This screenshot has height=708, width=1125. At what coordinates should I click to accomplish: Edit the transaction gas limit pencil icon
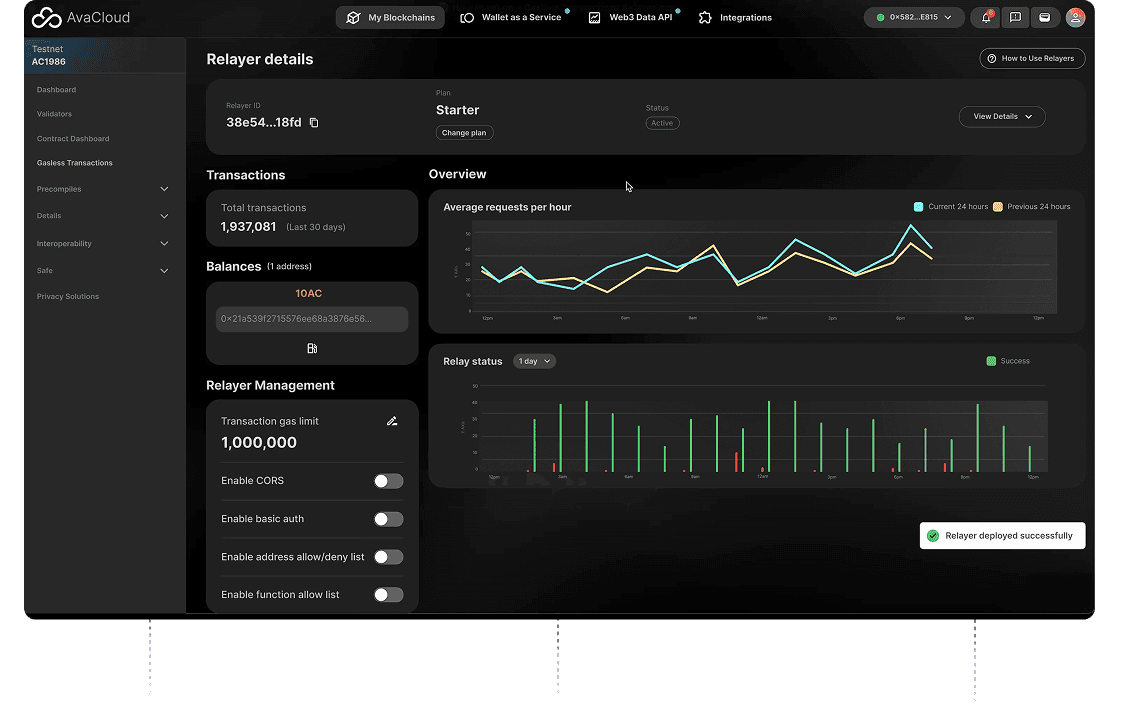tap(392, 421)
